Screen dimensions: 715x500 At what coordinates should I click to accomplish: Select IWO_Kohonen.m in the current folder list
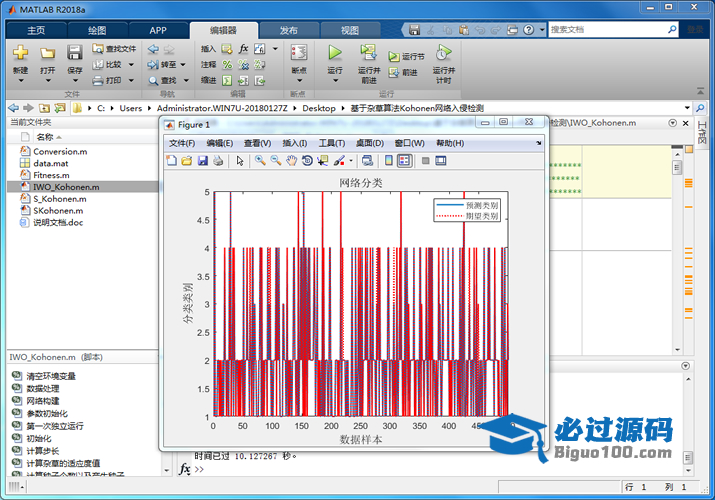pos(66,186)
